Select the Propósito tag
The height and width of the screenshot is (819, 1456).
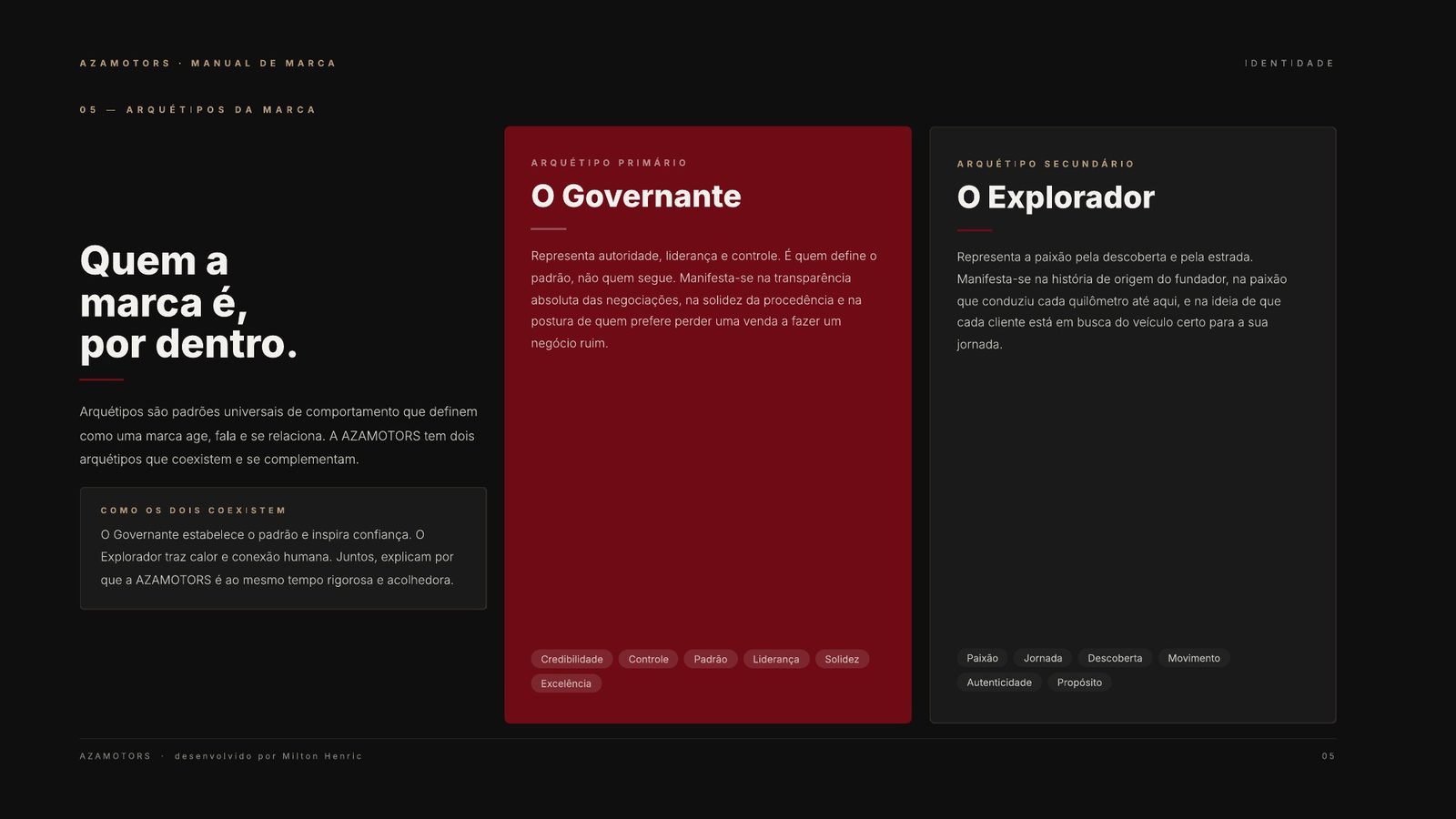[x=1079, y=682]
